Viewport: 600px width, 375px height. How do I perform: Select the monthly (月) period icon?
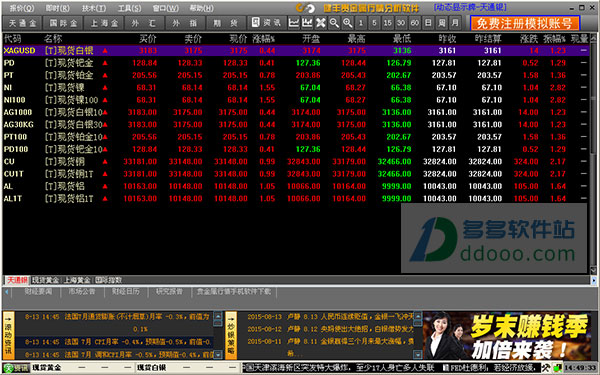pos(455,23)
